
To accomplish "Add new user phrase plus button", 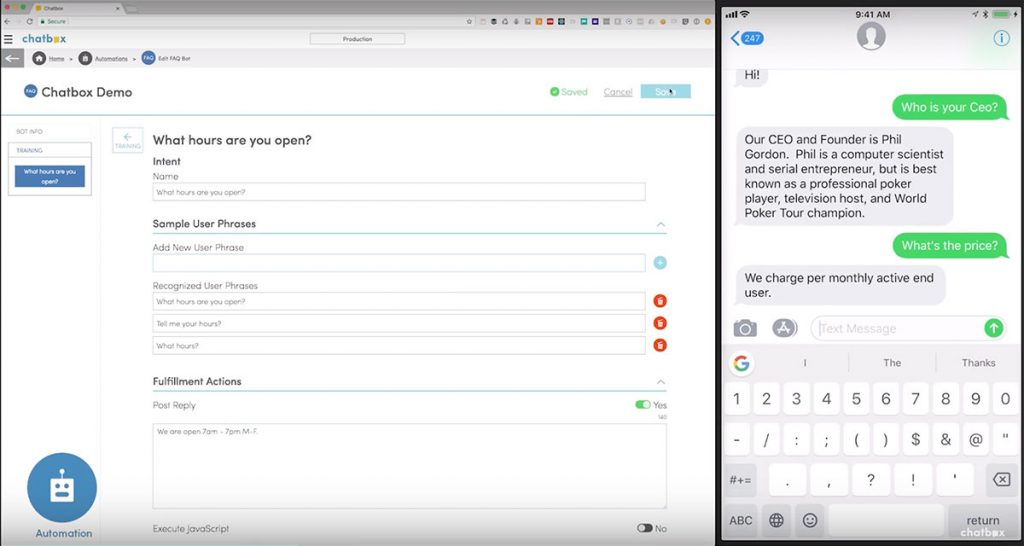I will tap(660, 263).
